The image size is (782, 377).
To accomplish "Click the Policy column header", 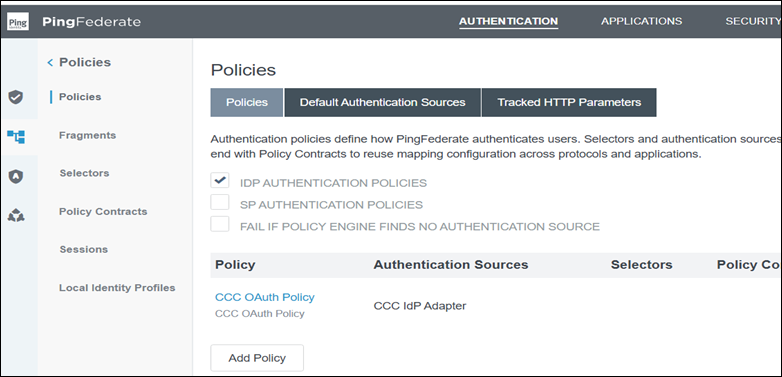I will (x=235, y=265).
